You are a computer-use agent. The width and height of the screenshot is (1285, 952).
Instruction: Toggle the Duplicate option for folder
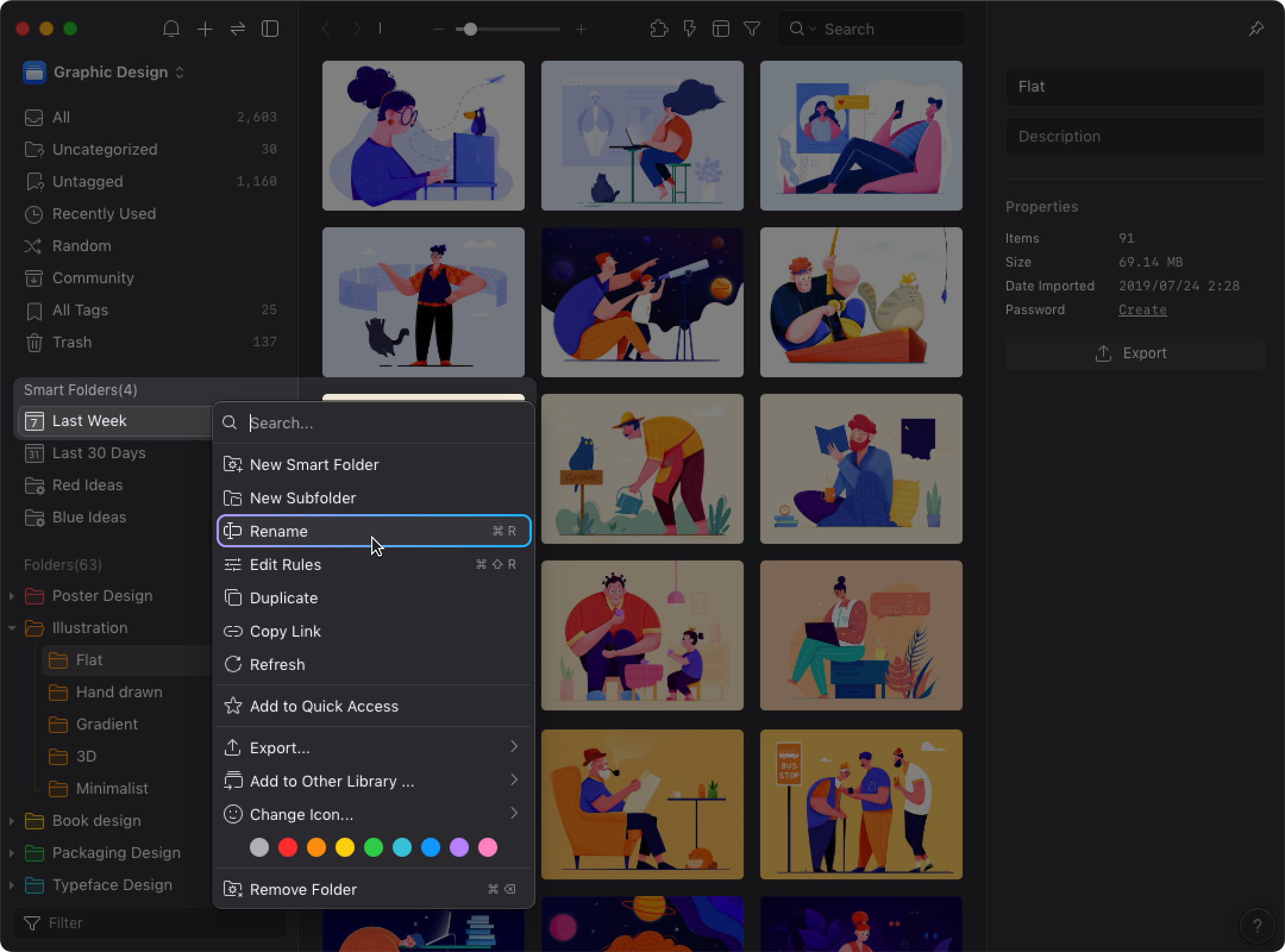284,598
